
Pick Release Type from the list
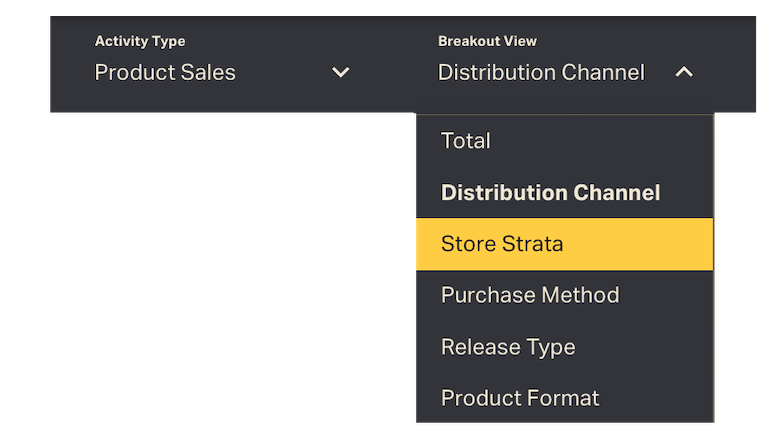(x=508, y=347)
